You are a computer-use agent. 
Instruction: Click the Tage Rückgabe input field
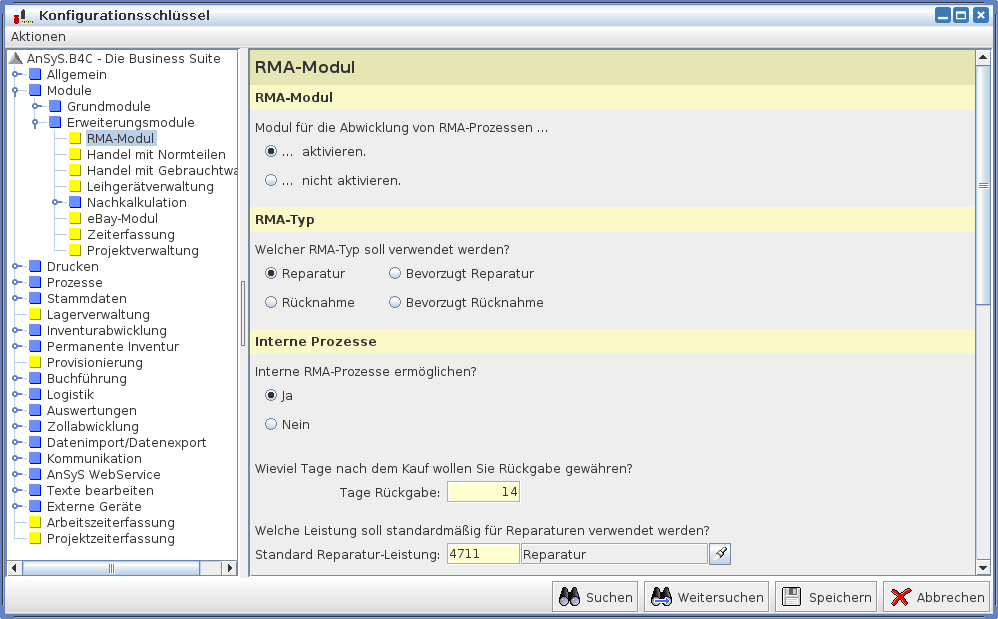(x=483, y=492)
